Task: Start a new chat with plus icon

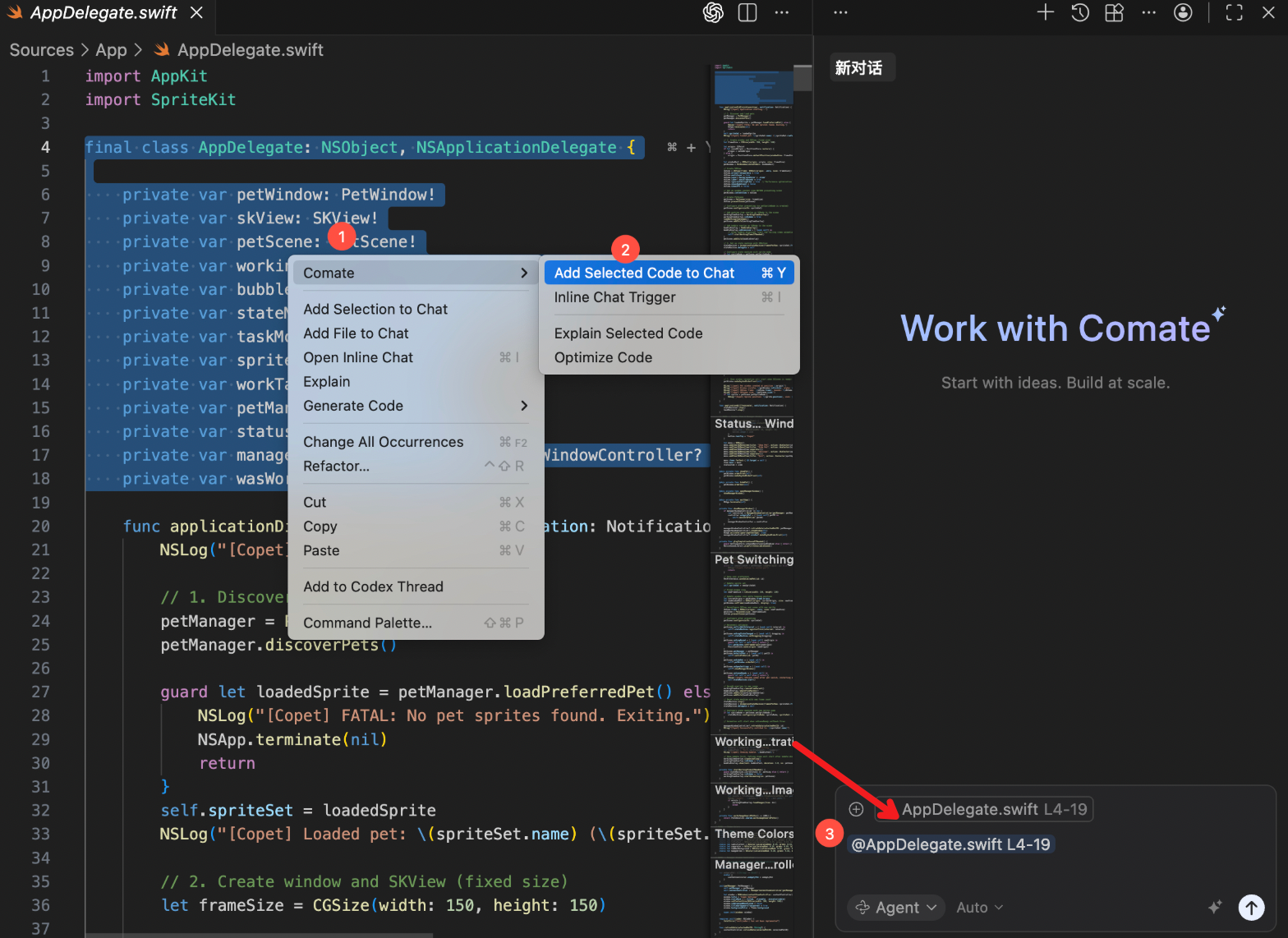Action: pos(1045,12)
